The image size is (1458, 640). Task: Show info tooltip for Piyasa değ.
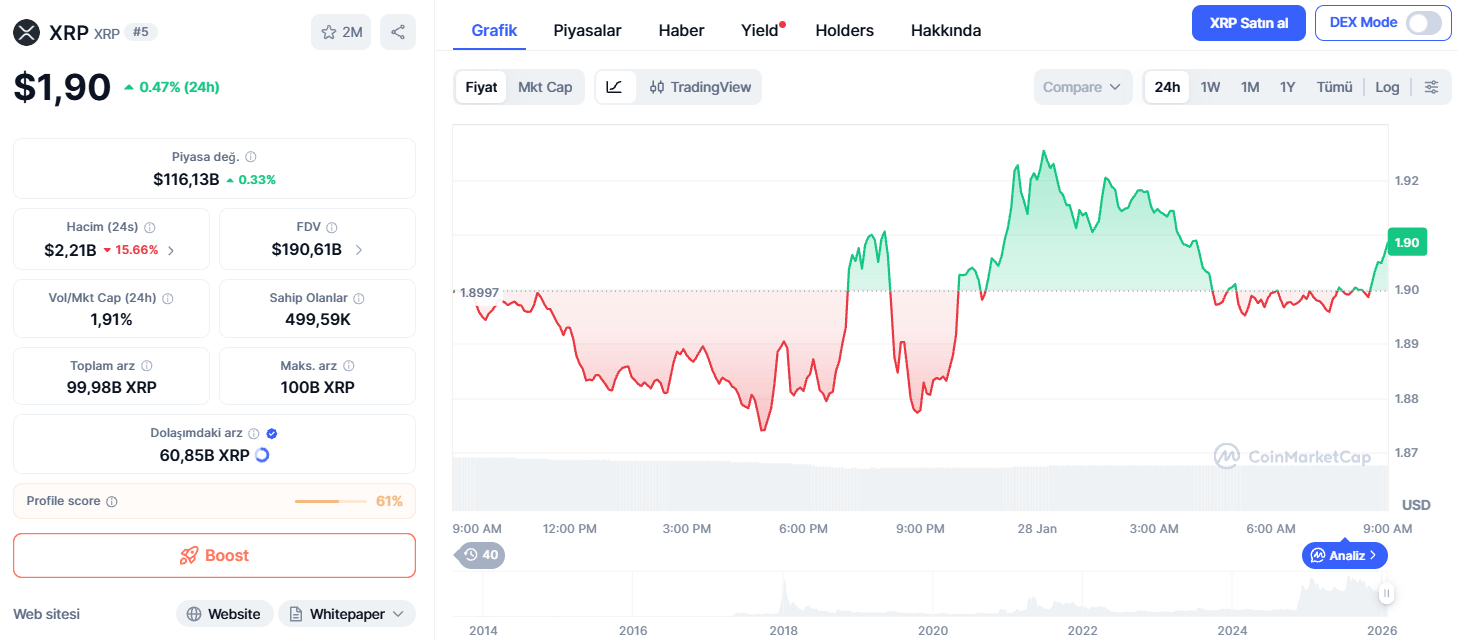tap(251, 157)
